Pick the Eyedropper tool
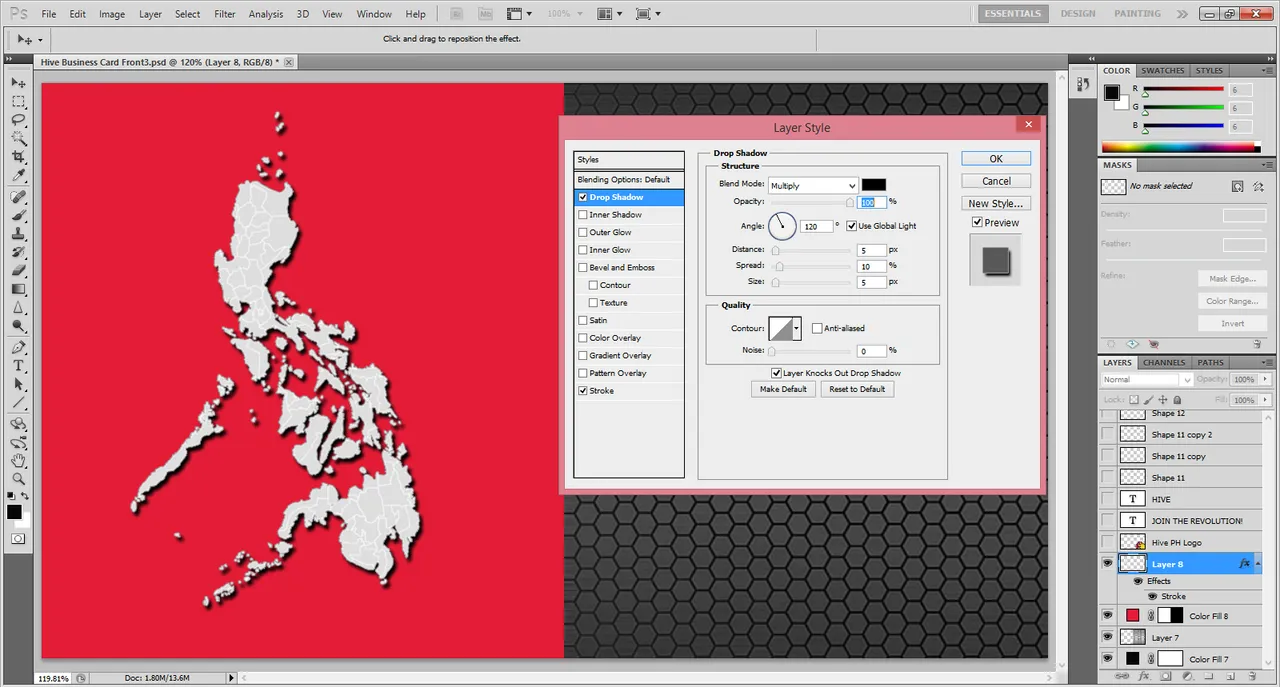The width and height of the screenshot is (1280, 687). click(18, 176)
